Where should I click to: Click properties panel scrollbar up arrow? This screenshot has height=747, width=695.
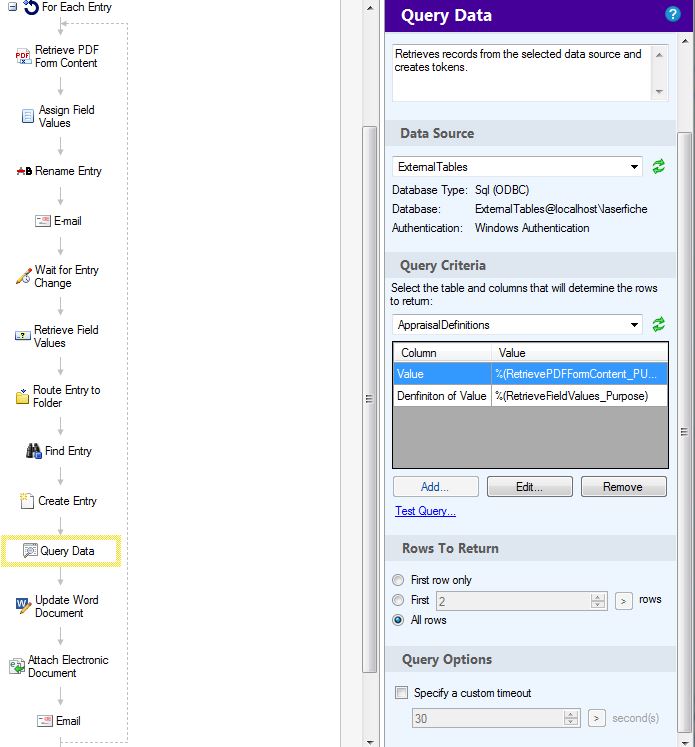point(685,41)
